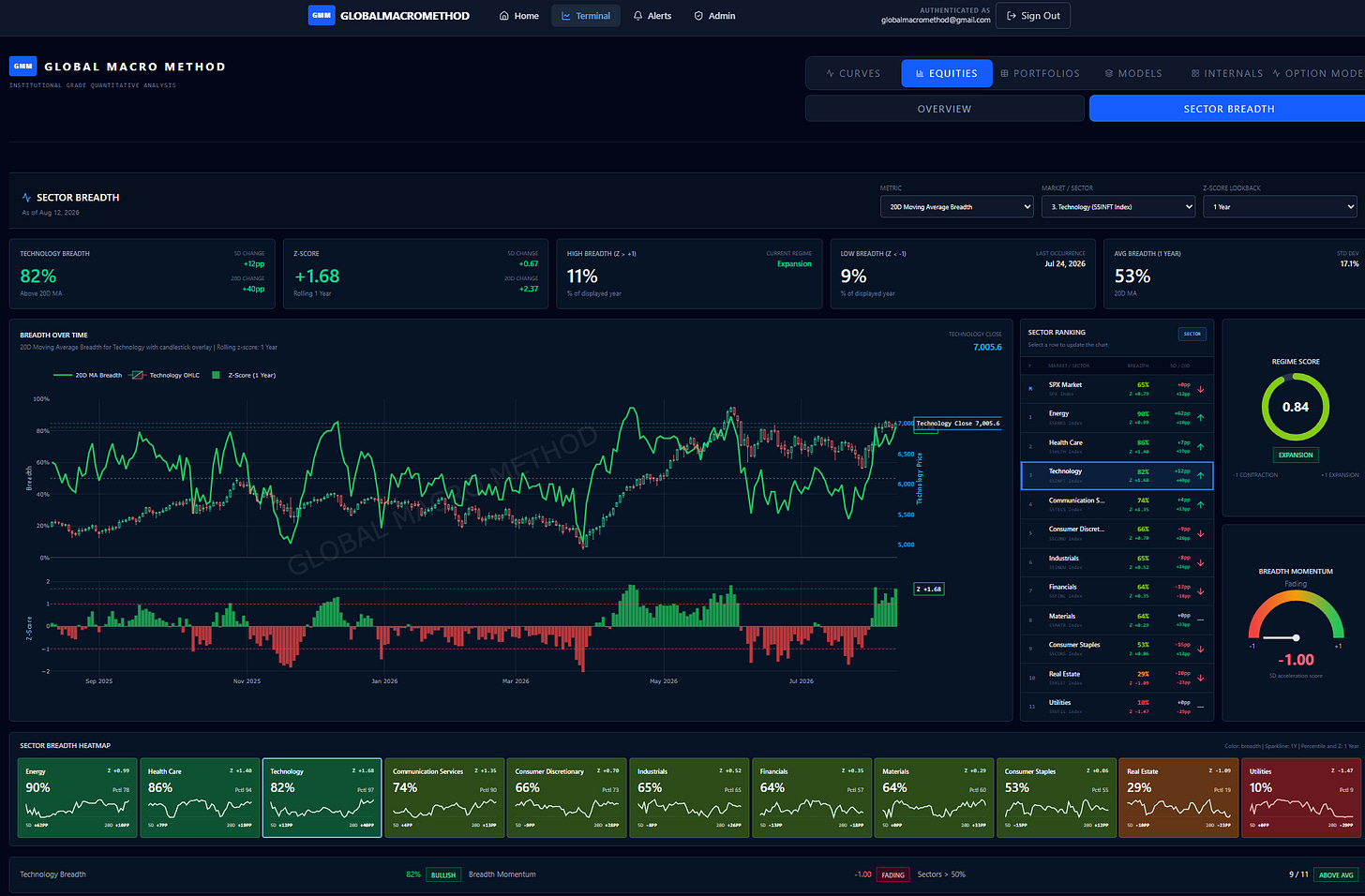The height and width of the screenshot is (896, 1365).
Task: Open the Market / Sector dropdown
Action: pyautogui.click(x=1118, y=206)
